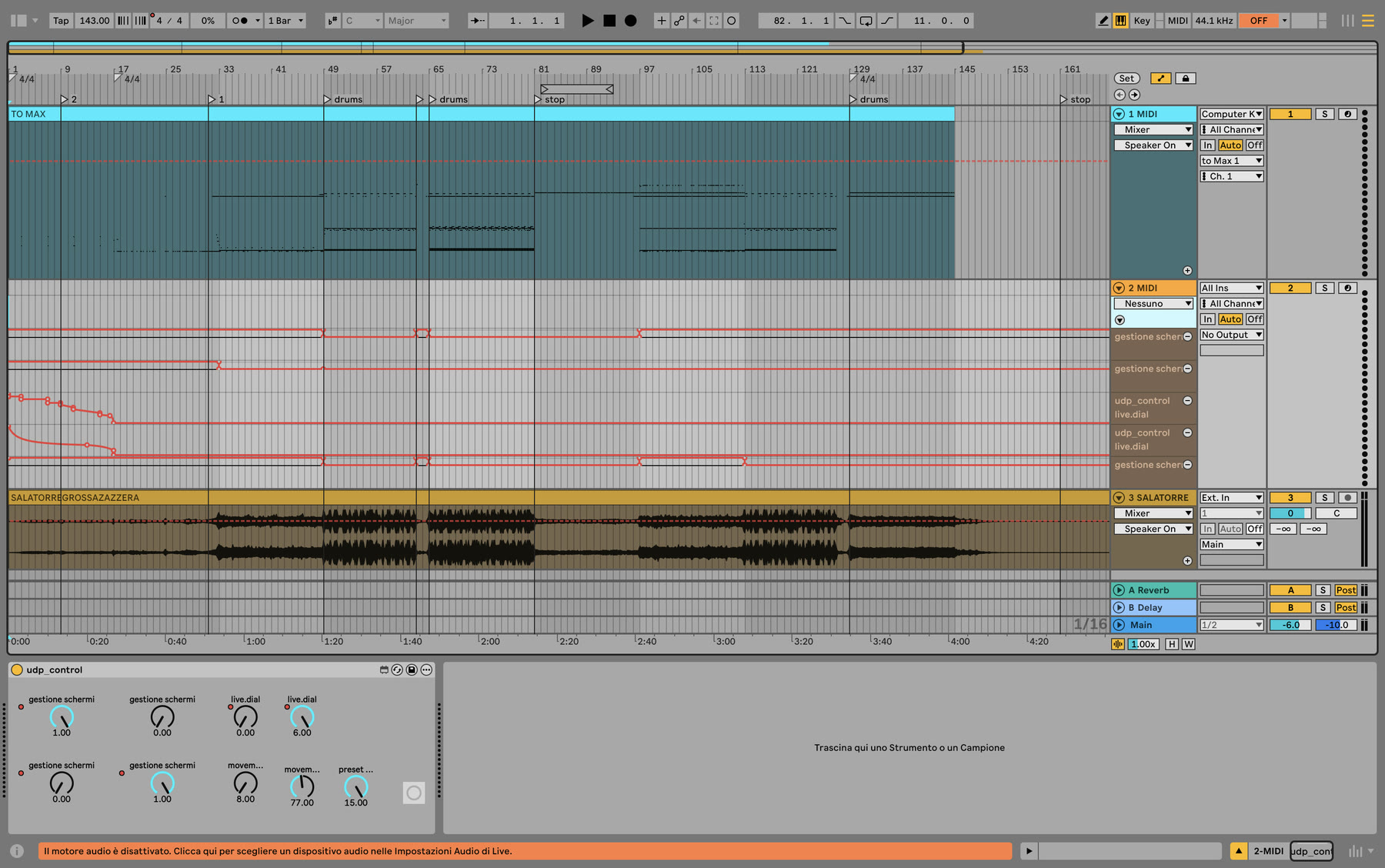Arm track 3 SALATORRE for recording
This screenshot has width=1385, height=868.
[1347, 498]
